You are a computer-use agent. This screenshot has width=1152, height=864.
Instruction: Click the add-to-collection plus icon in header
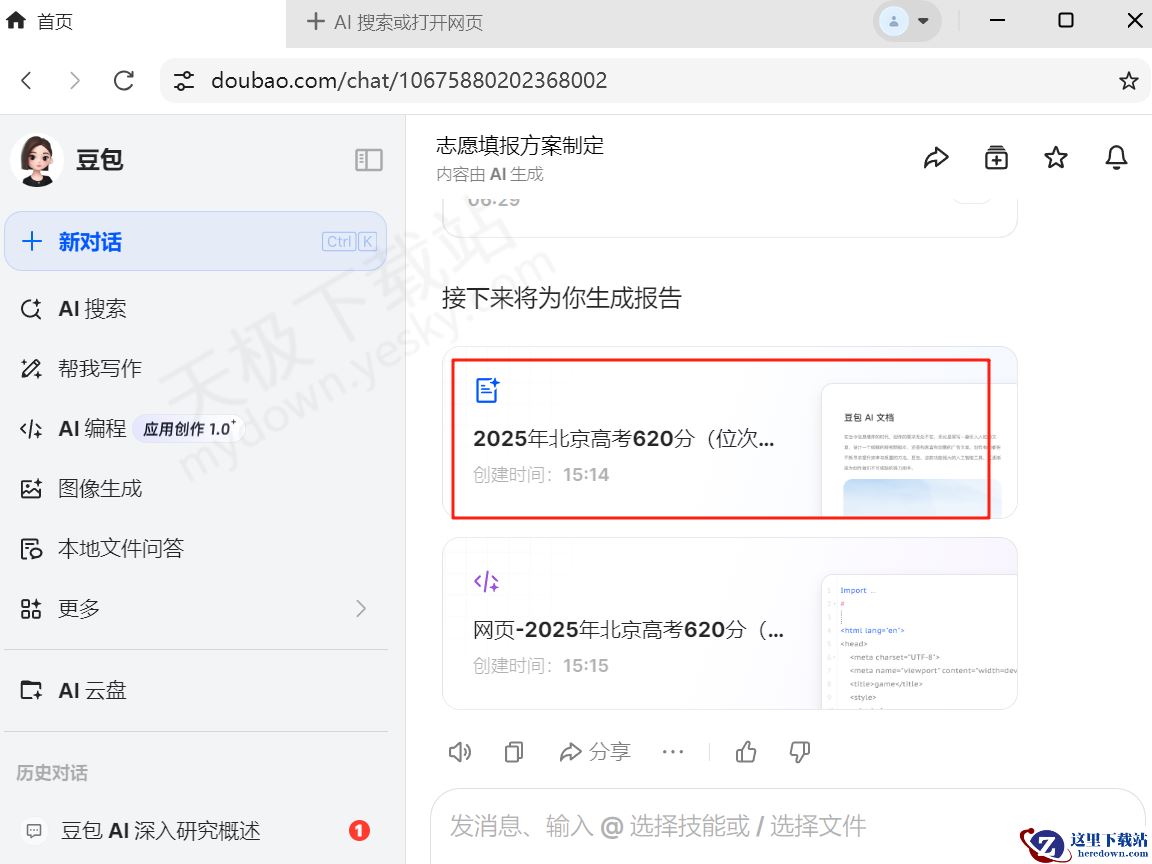996,158
